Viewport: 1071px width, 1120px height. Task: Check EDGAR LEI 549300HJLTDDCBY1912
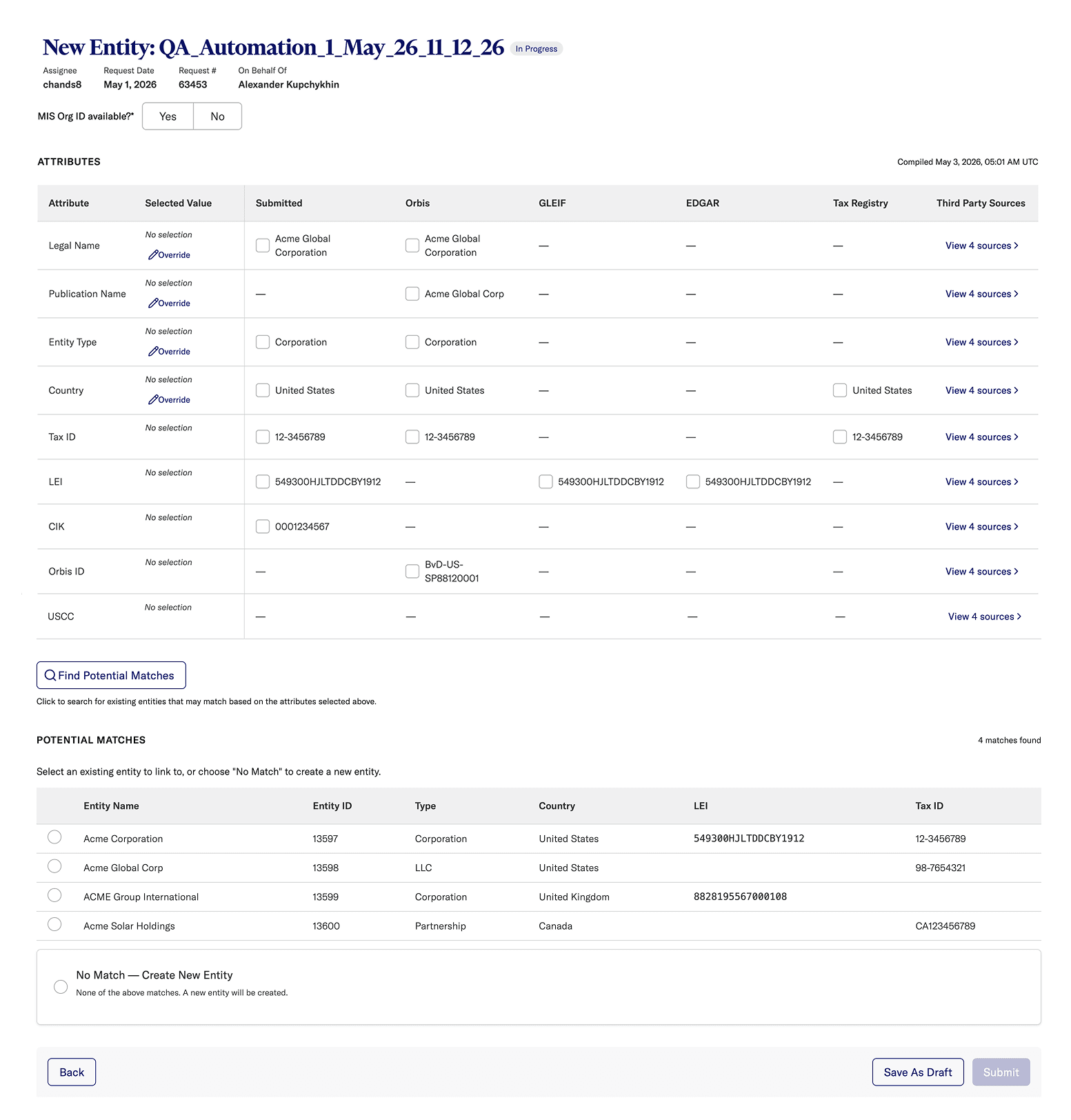tap(693, 481)
